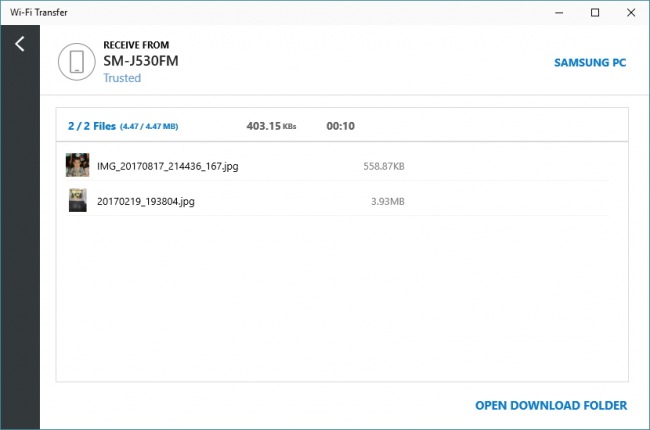650x430 pixels.
Task: Open the download folder link
Action: tap(551, 406)
